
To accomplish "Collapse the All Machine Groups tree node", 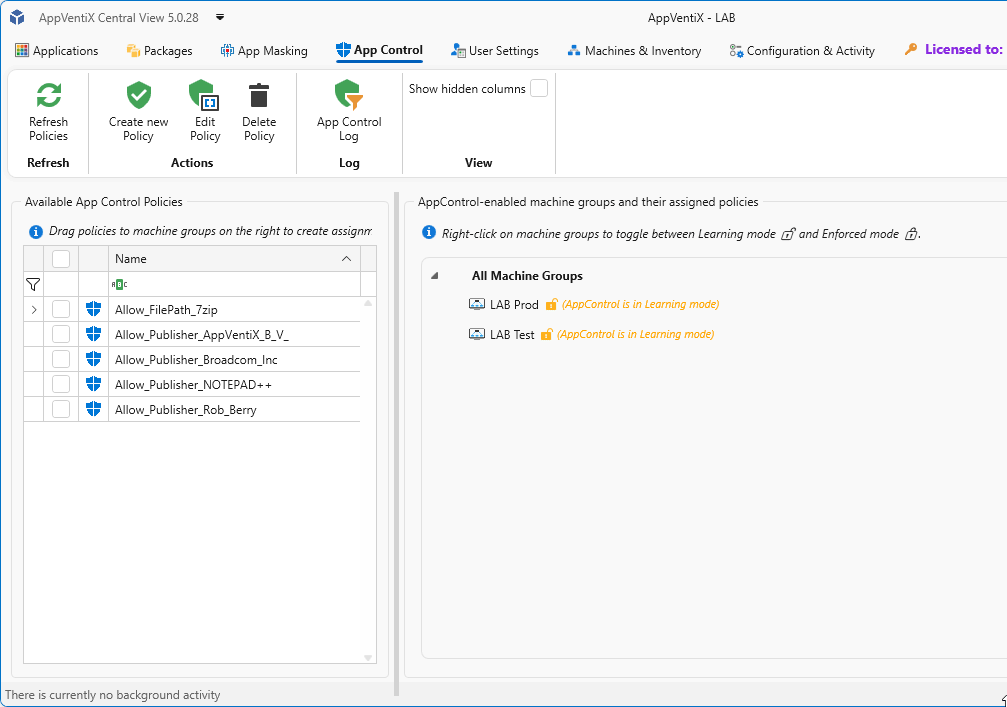I will (x=435, y=275).
